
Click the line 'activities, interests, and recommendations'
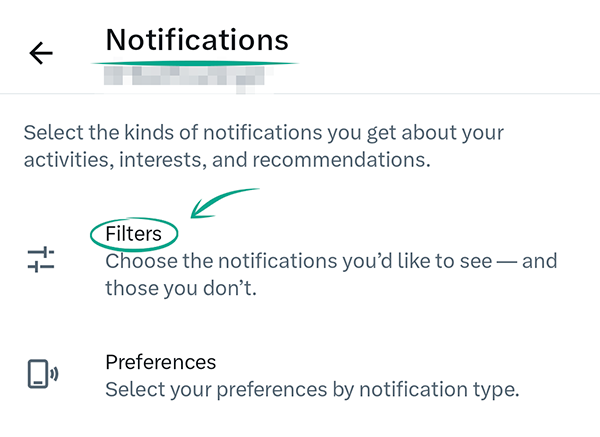click(225, 159)
